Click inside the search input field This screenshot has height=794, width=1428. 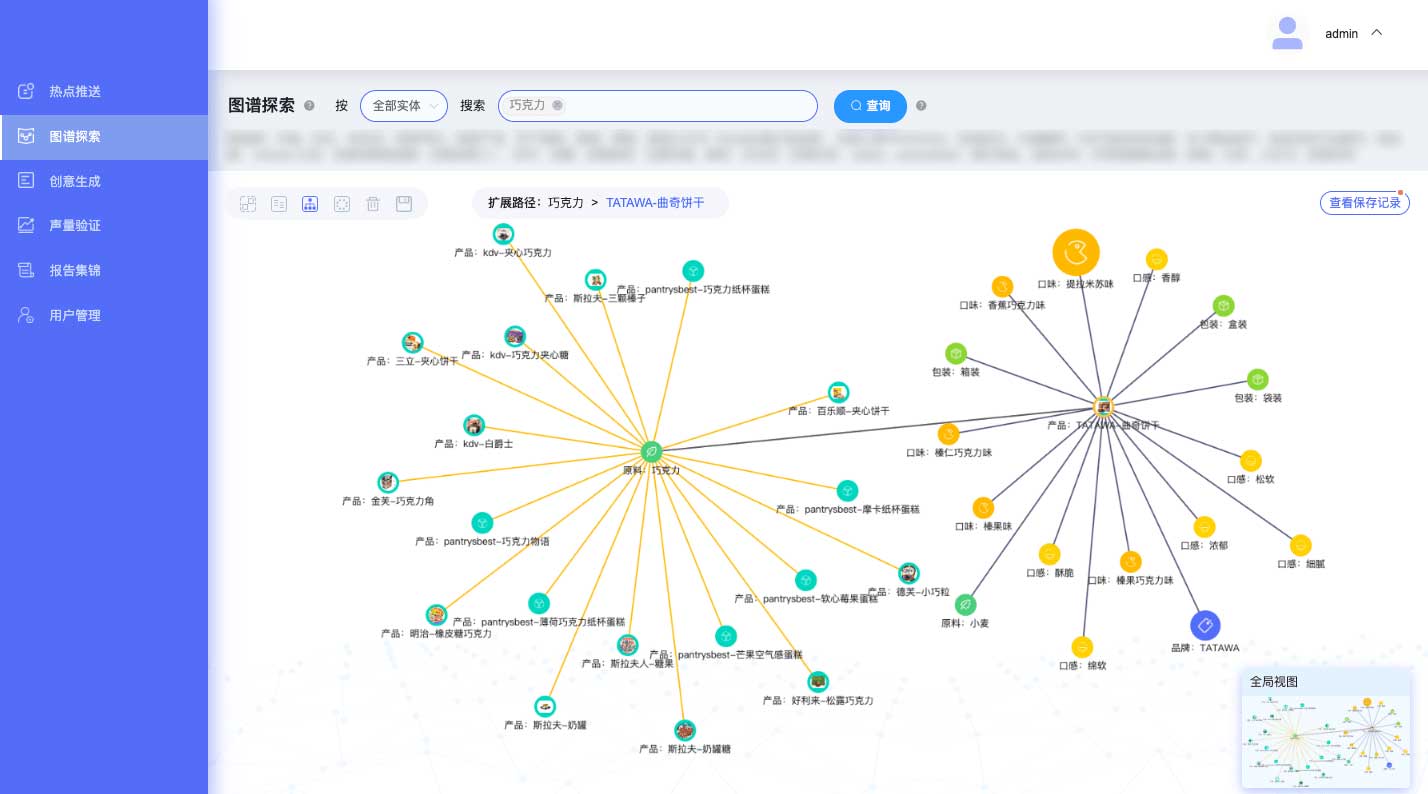click(x=690, y=106)
